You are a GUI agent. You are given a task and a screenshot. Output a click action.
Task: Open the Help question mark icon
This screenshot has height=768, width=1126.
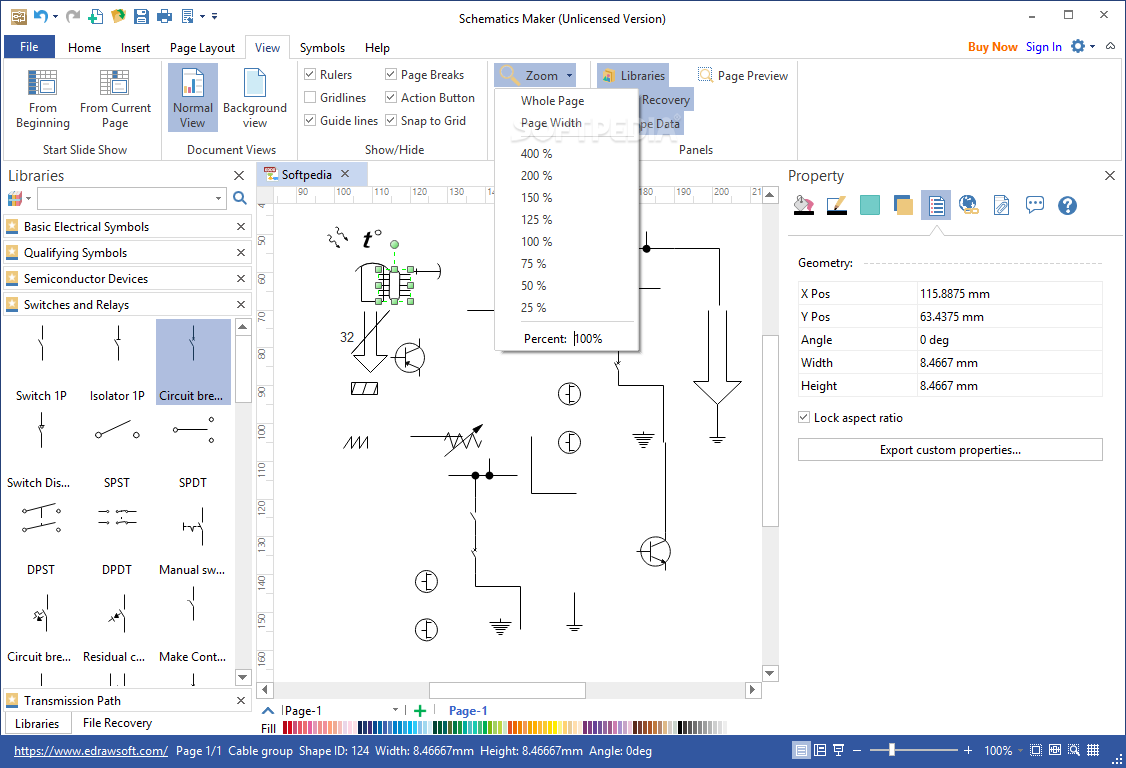pyautogui.click(x=1067, y=205)
